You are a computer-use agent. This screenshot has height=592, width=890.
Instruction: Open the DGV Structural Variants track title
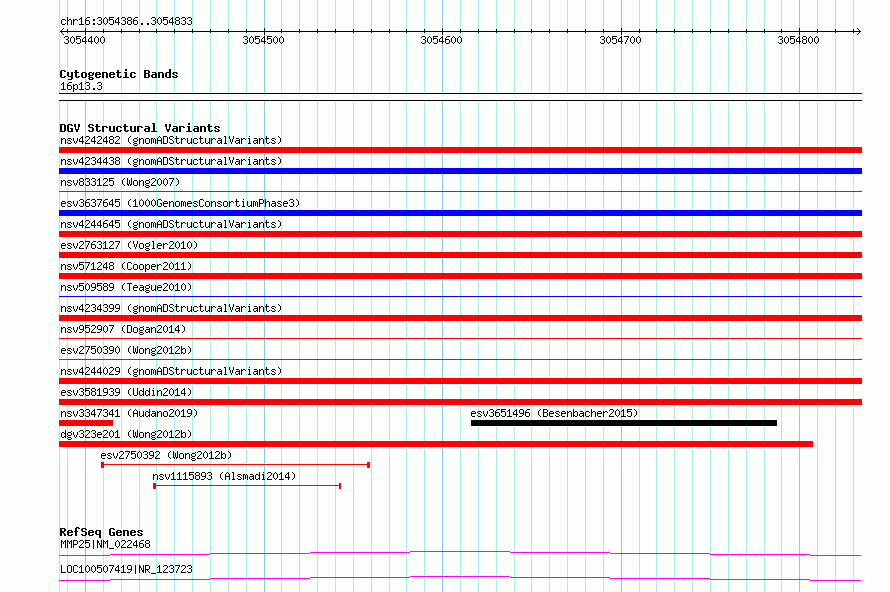click(x=140, y=128)
